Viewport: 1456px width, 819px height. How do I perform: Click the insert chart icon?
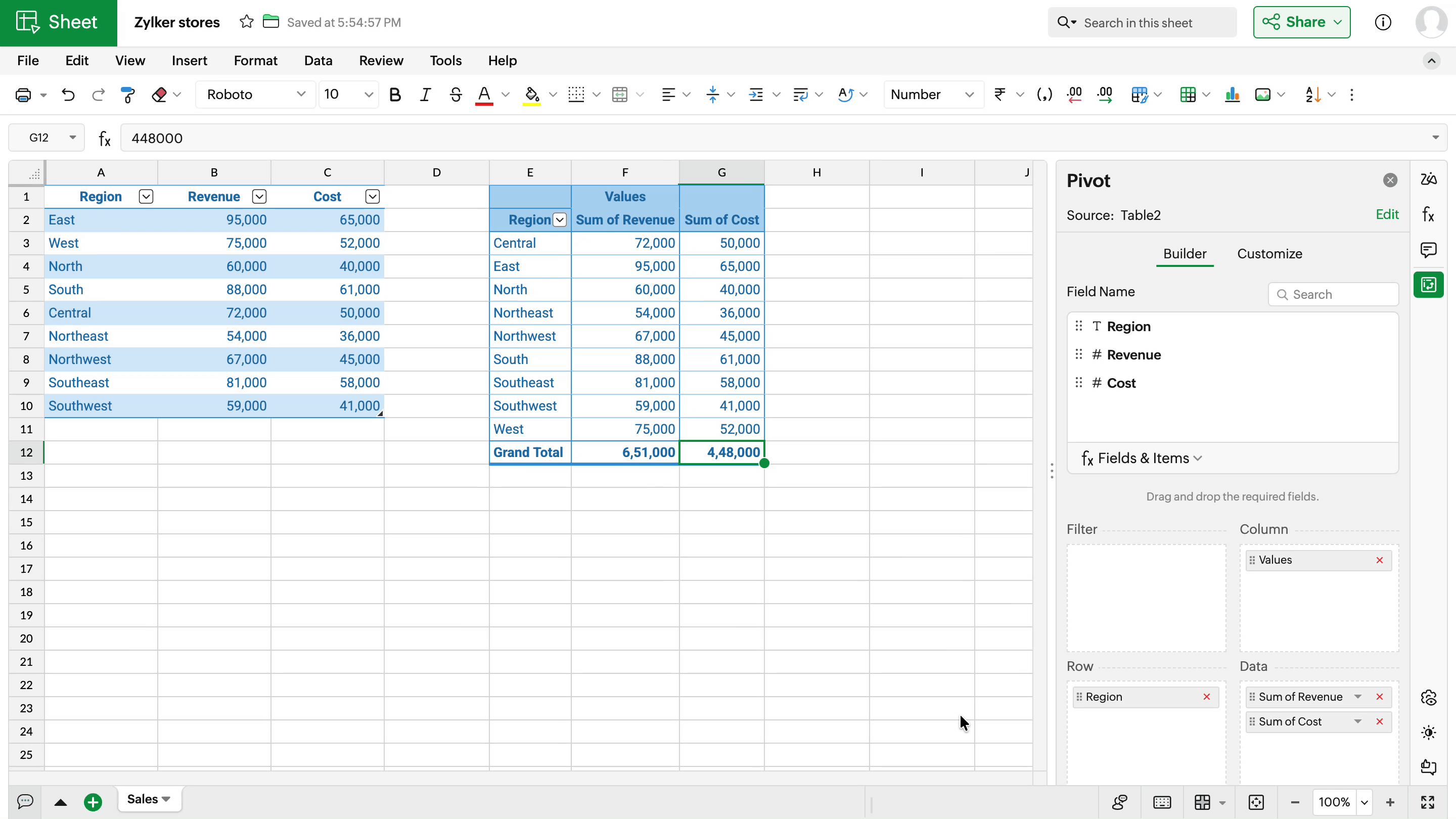pyautogui.click(x=1232, y=95)
